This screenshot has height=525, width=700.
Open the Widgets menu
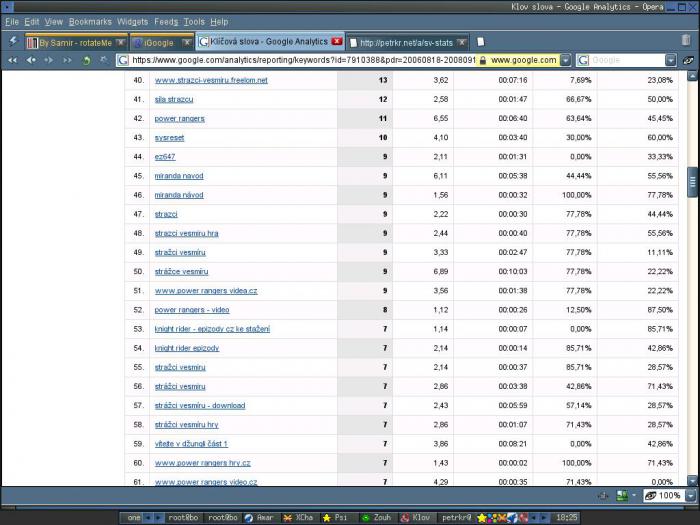[x=133, y=21]
